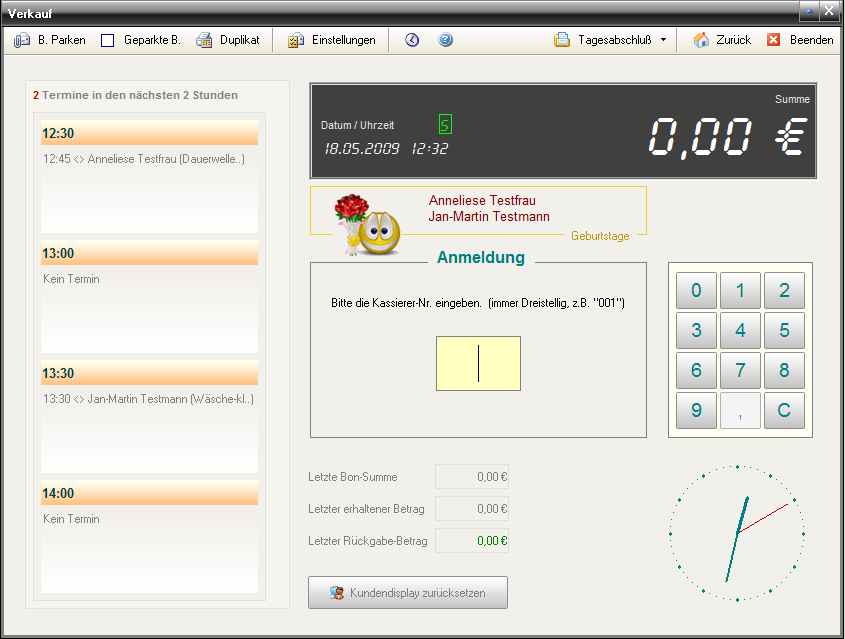845x639 pixels.
Task: Open the Geparkte B. list
Action: [141, 40]
